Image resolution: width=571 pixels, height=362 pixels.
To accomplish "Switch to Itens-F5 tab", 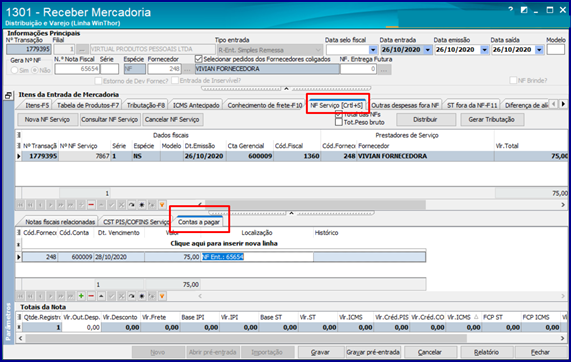I will coord(37,105).
